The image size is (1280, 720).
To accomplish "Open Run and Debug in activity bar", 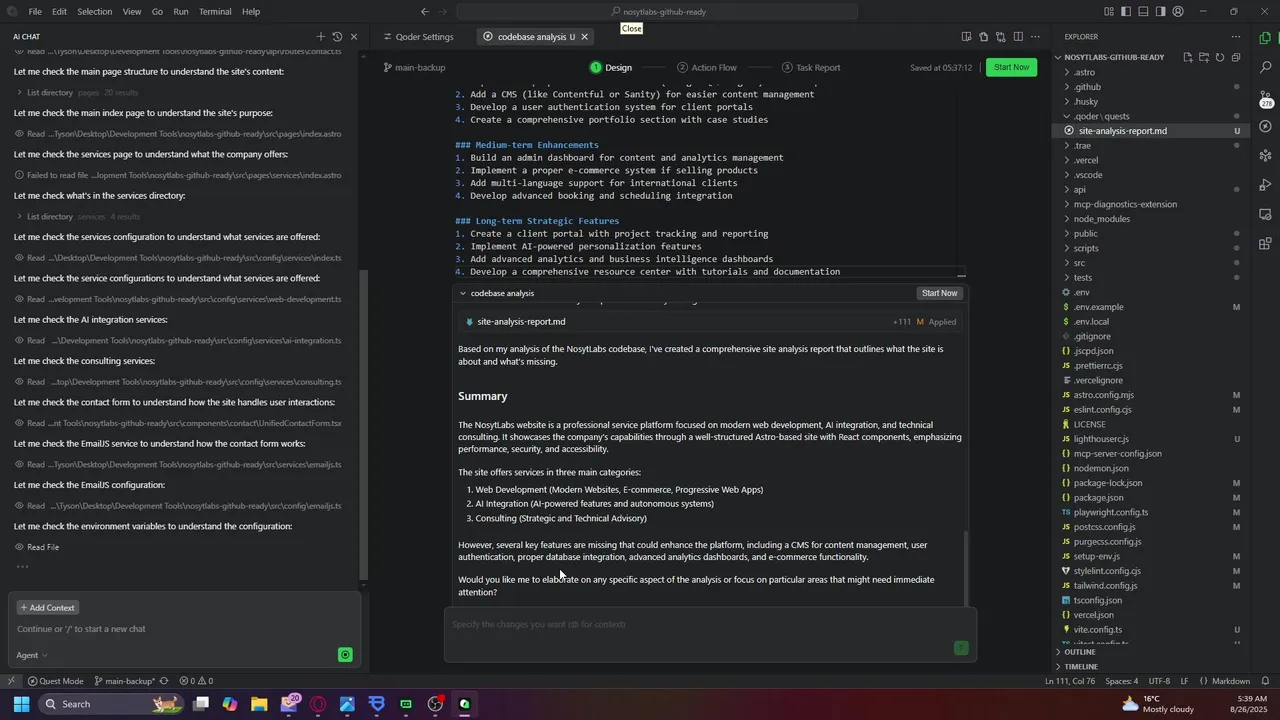I will (1266, 185).
